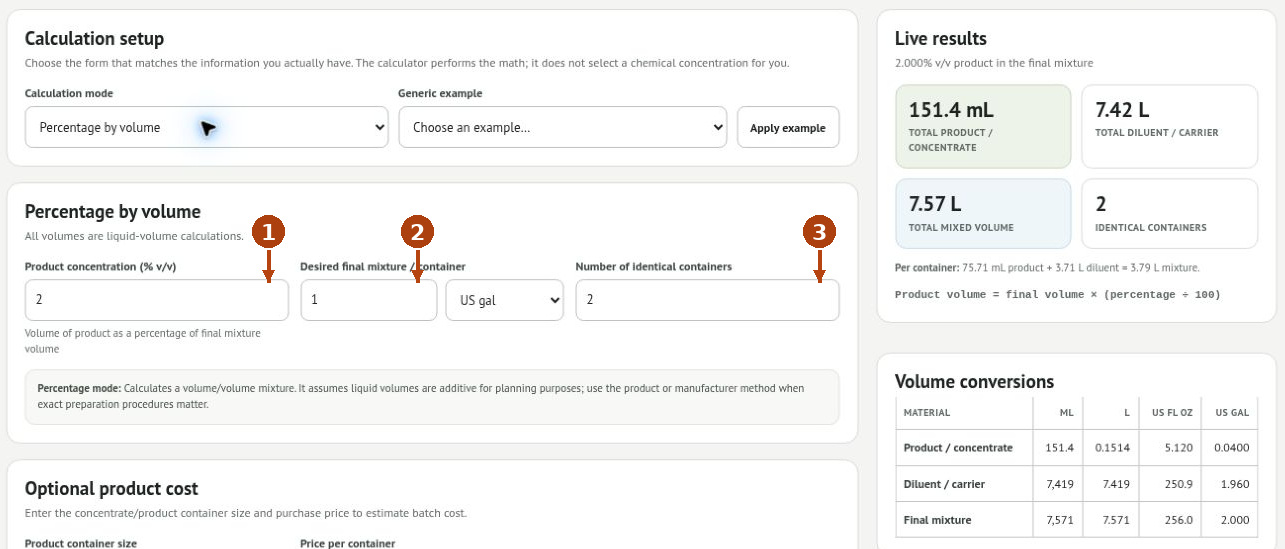Change the US gal unit selector
This screenshot has height=549, width=1285.
pos(505,300)
